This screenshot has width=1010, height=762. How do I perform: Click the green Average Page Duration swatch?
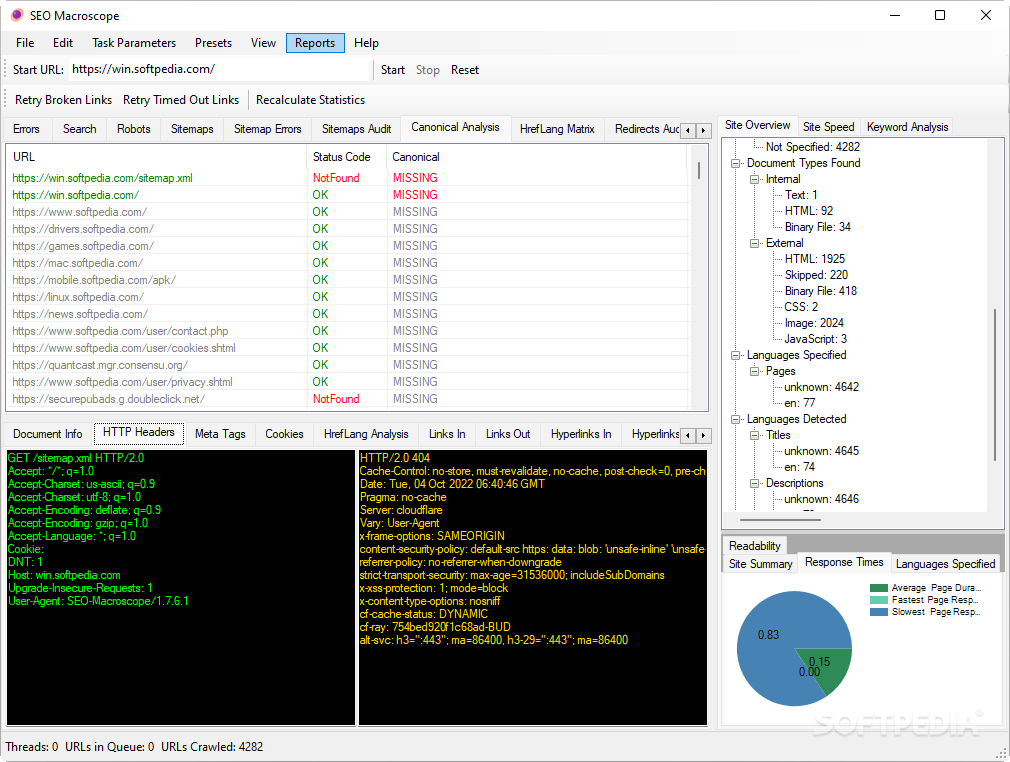(879, 588)
